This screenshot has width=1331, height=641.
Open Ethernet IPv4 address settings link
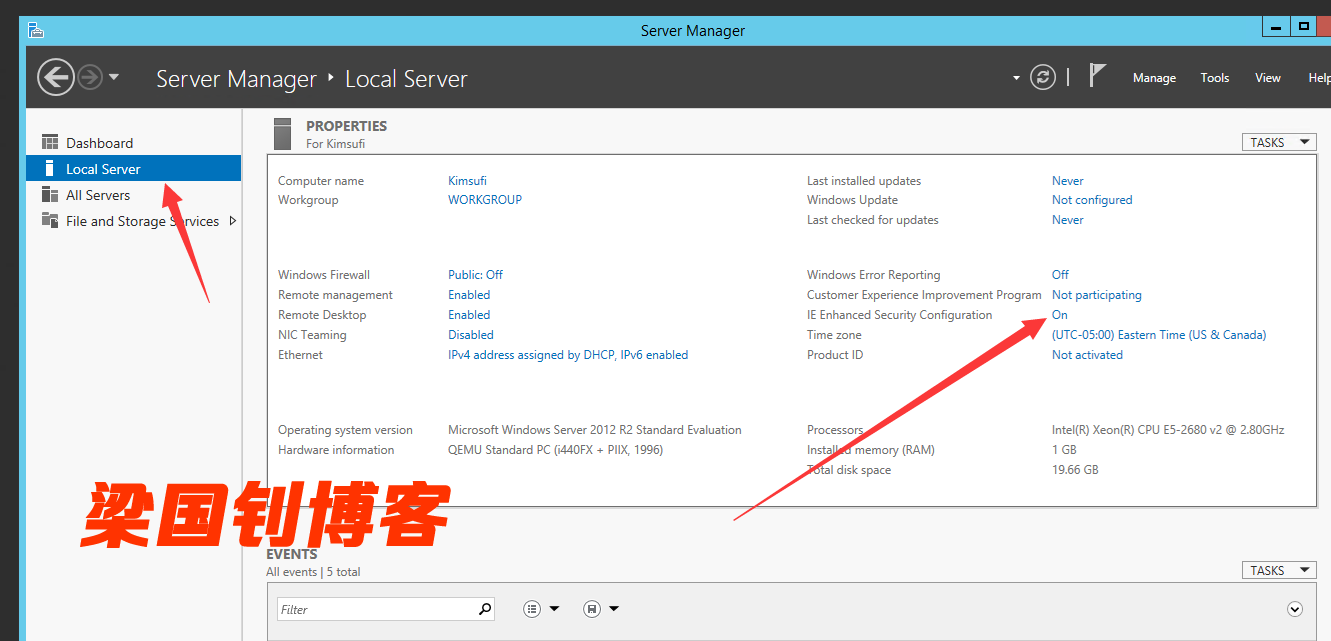[x=568, y=355]
